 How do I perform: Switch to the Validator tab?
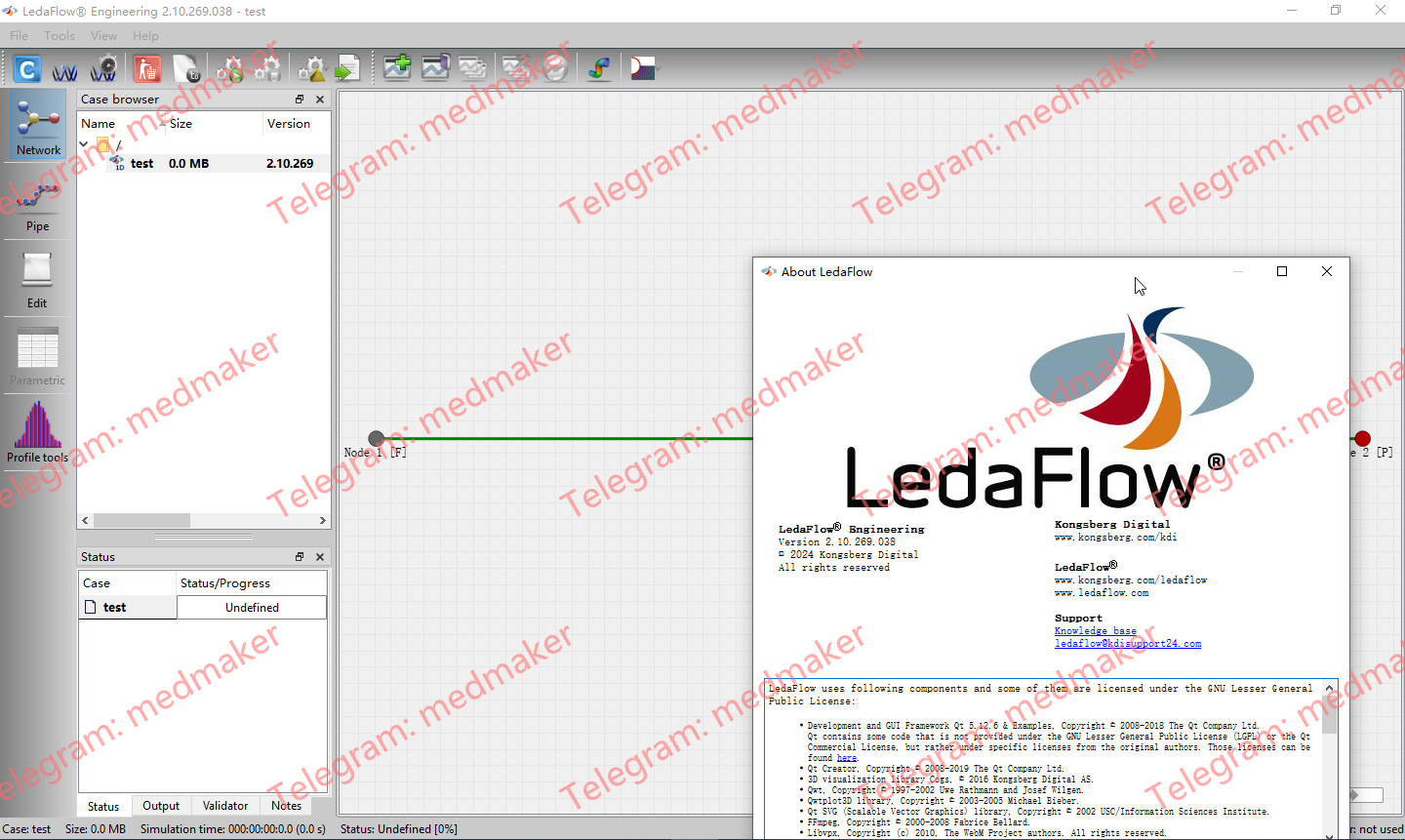pos(225,806)
